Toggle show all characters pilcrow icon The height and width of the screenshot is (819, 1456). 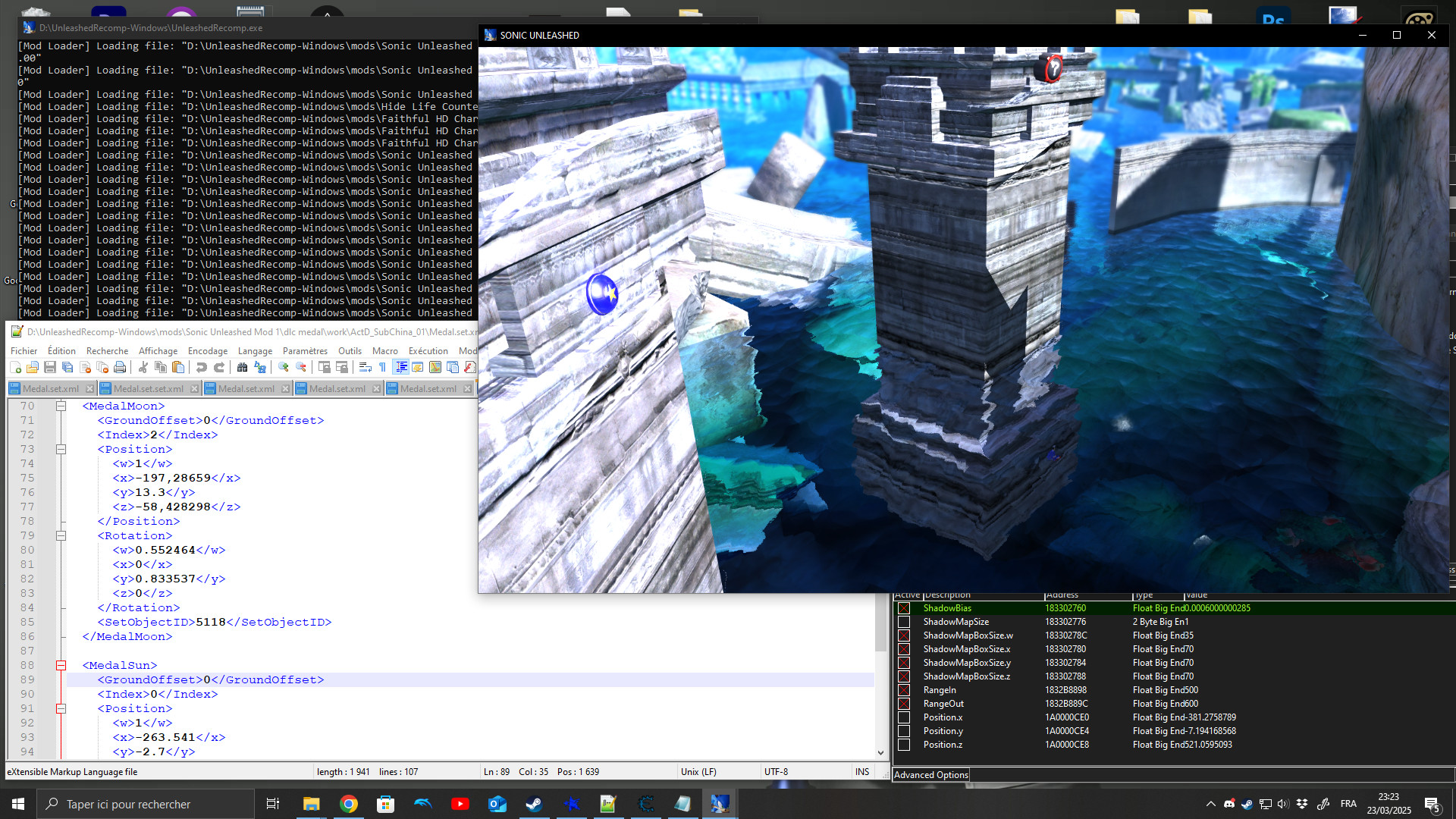pos(382,368)
